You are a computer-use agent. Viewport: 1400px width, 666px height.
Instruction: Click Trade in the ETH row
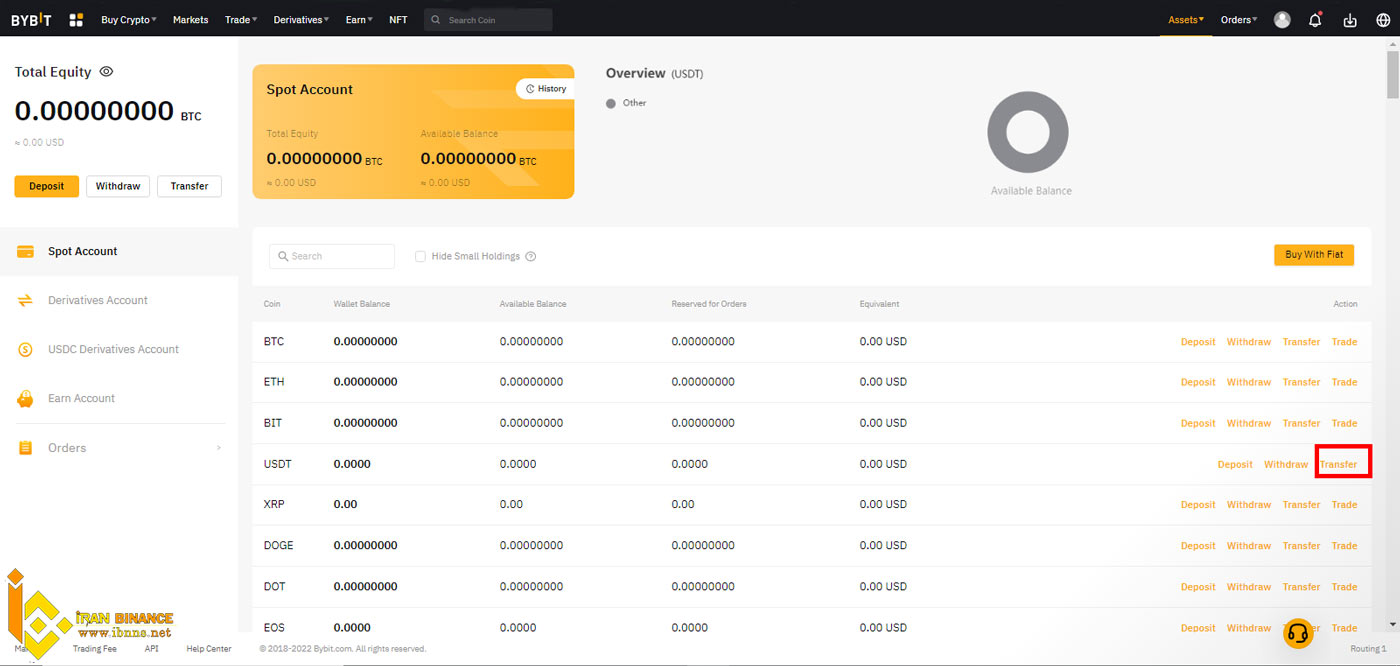pyautogui.click(x=1344, y=382)
